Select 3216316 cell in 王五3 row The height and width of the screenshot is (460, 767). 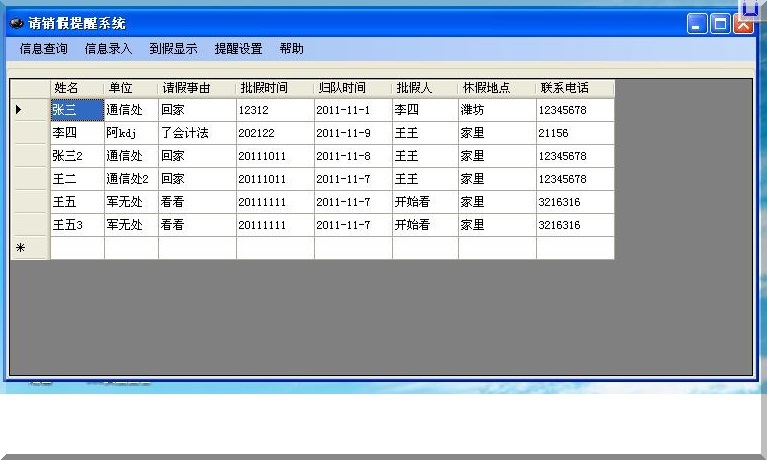(575, 225)
